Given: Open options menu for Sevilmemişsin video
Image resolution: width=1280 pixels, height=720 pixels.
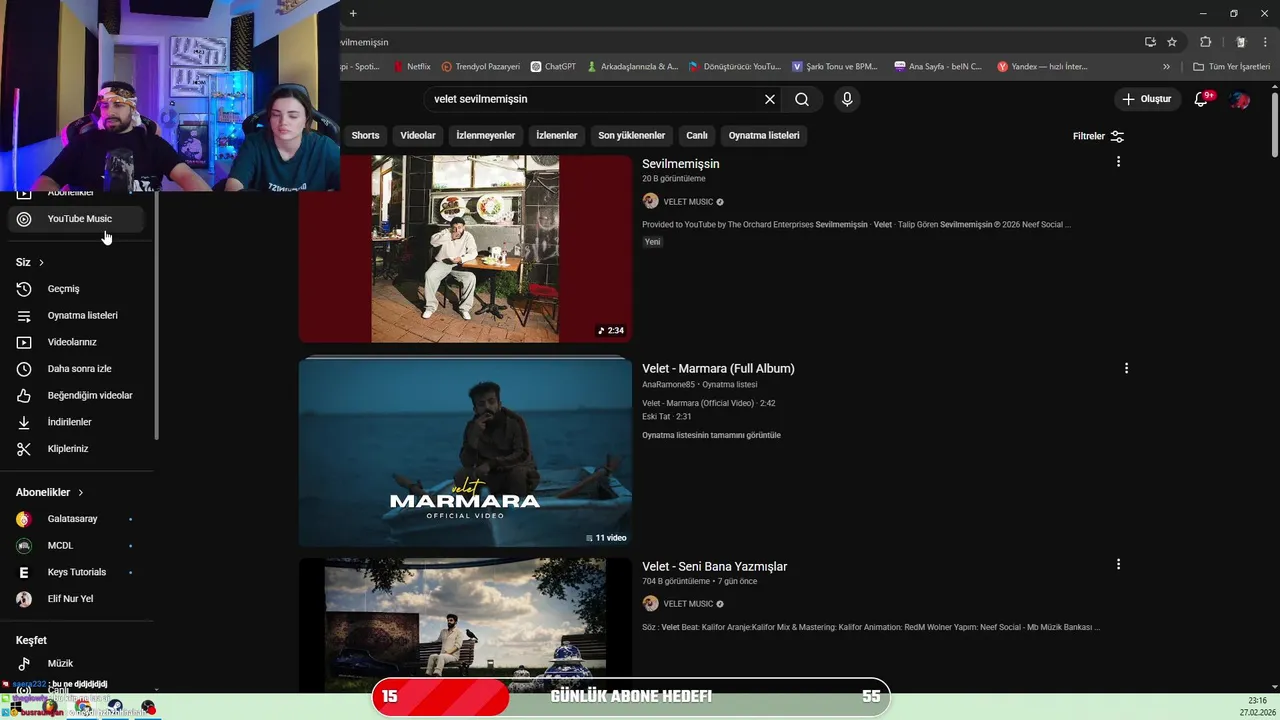Looking at the screenshot, I should (1118, 162).
